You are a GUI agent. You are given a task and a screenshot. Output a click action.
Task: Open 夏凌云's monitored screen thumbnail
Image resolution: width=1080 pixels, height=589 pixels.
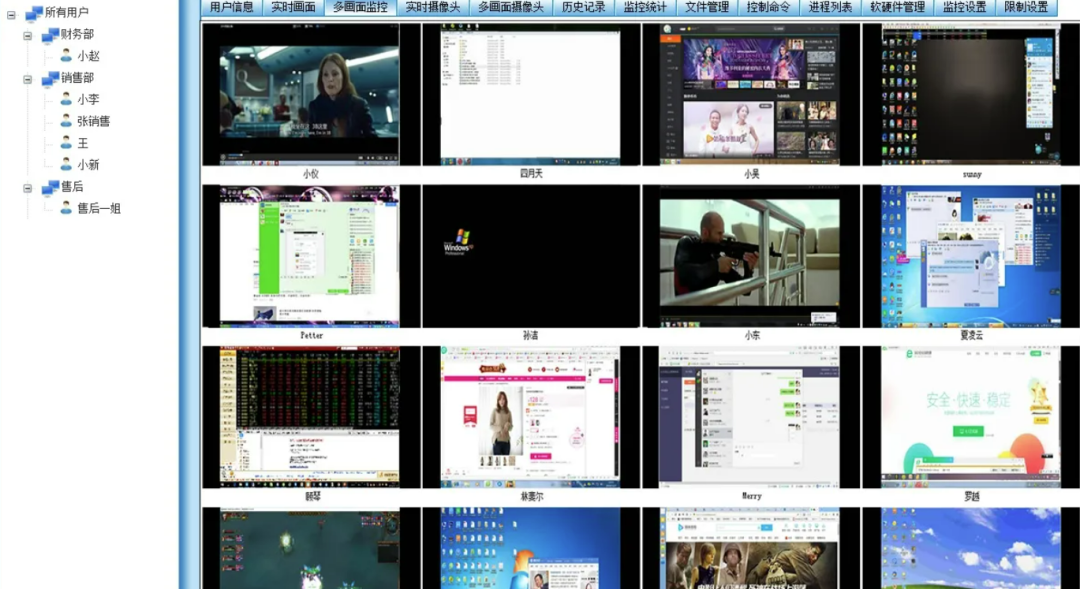click(x=971, y=256)
